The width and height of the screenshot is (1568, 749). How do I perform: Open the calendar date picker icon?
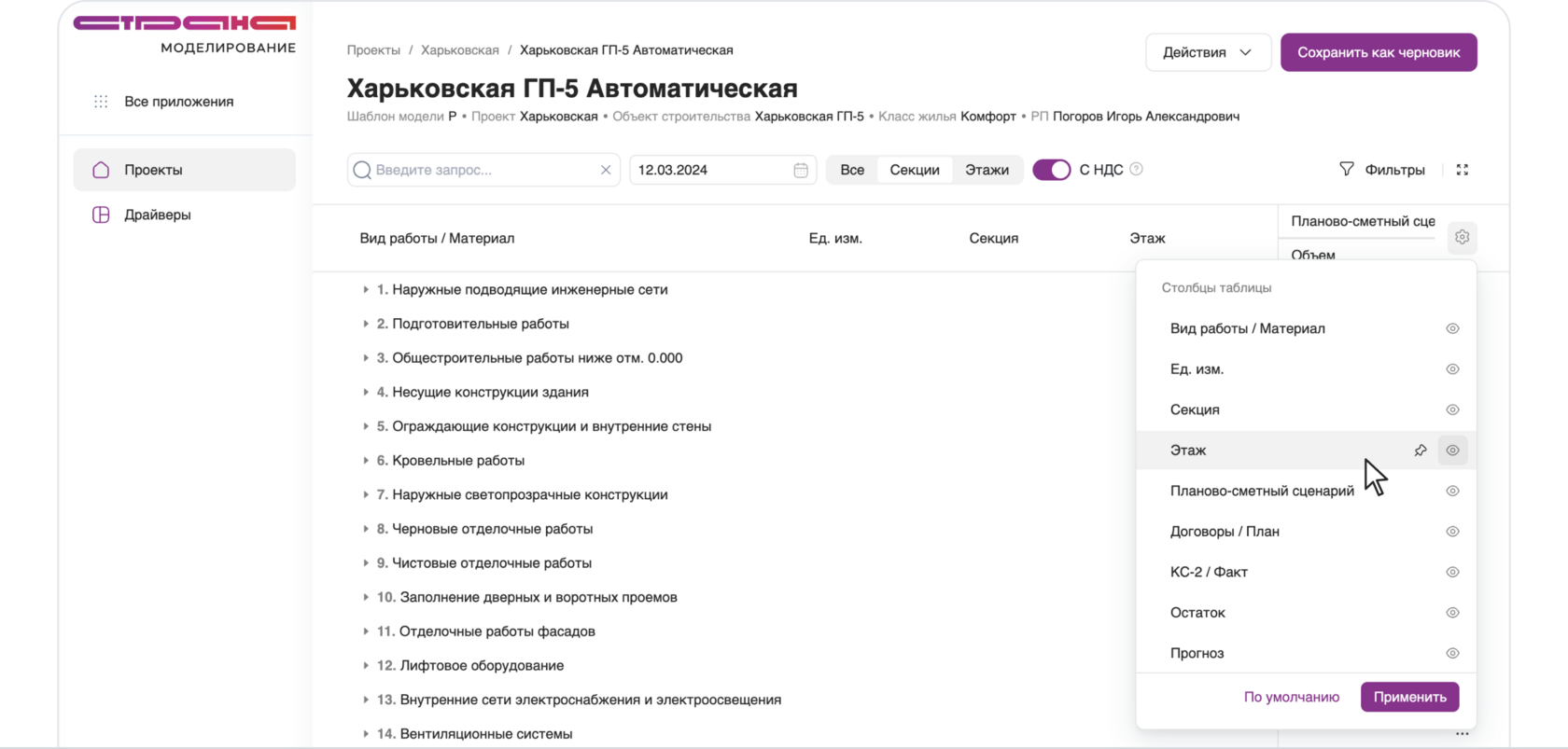click(801, 170)
